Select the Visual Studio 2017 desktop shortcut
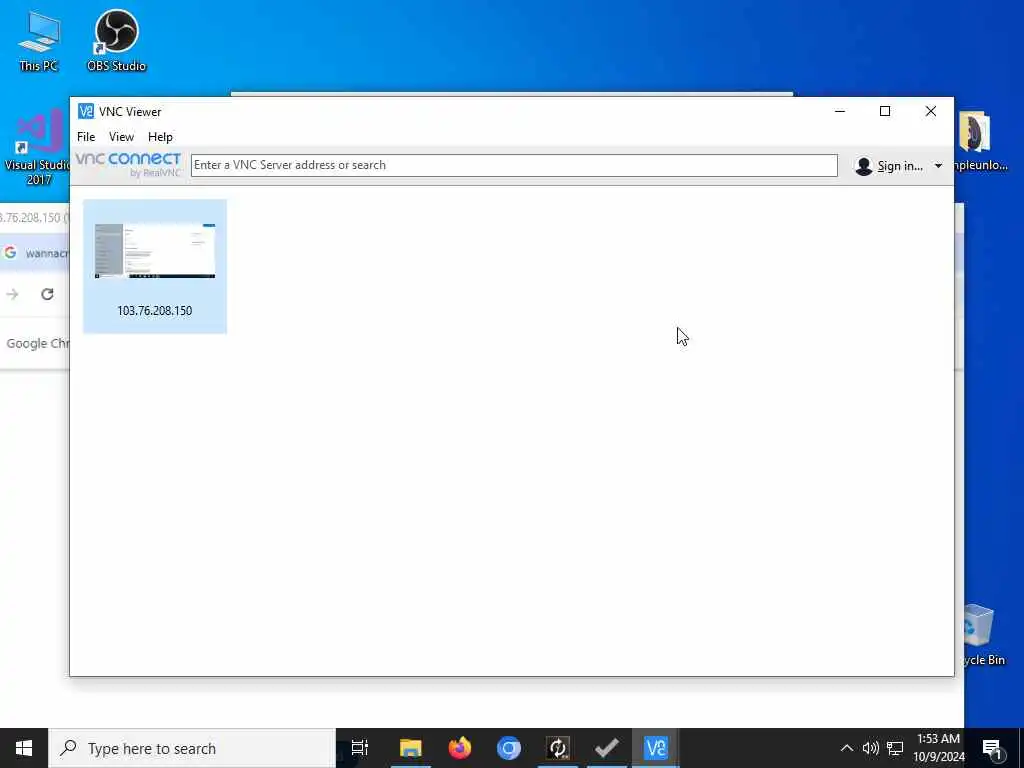1024x768 pixels. [x=37, y=148]
